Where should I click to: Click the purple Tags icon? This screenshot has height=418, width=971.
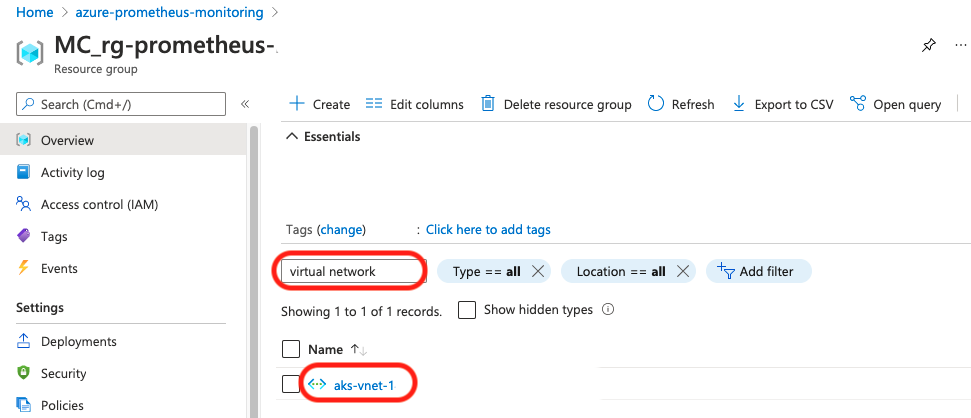(24, 236)
